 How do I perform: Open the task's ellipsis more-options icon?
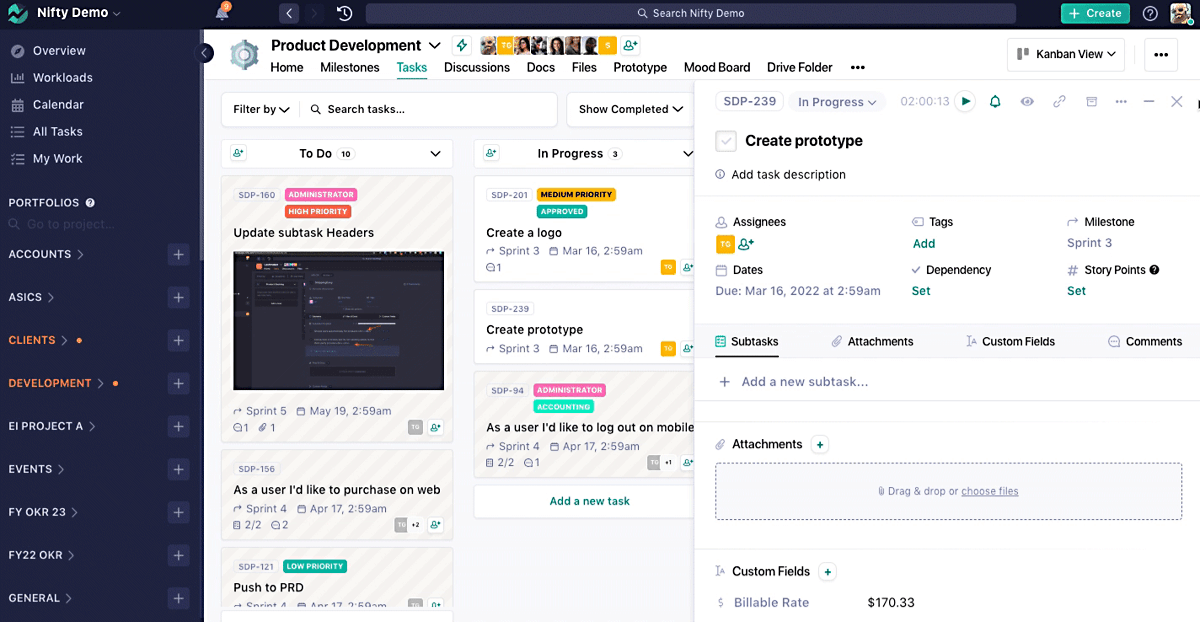(x=1120, y=101)
